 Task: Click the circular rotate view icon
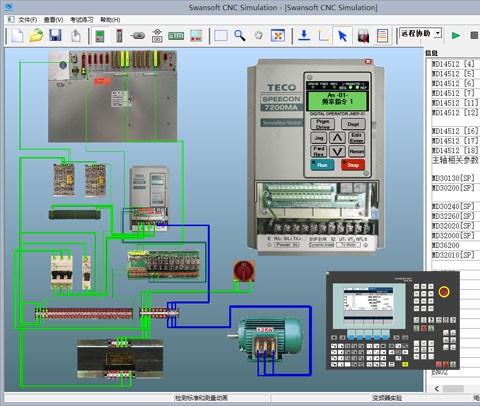click(x=259, y=35)
